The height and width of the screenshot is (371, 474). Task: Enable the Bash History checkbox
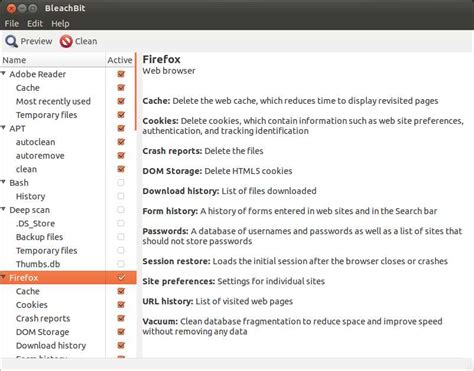(x=121, y=196)
